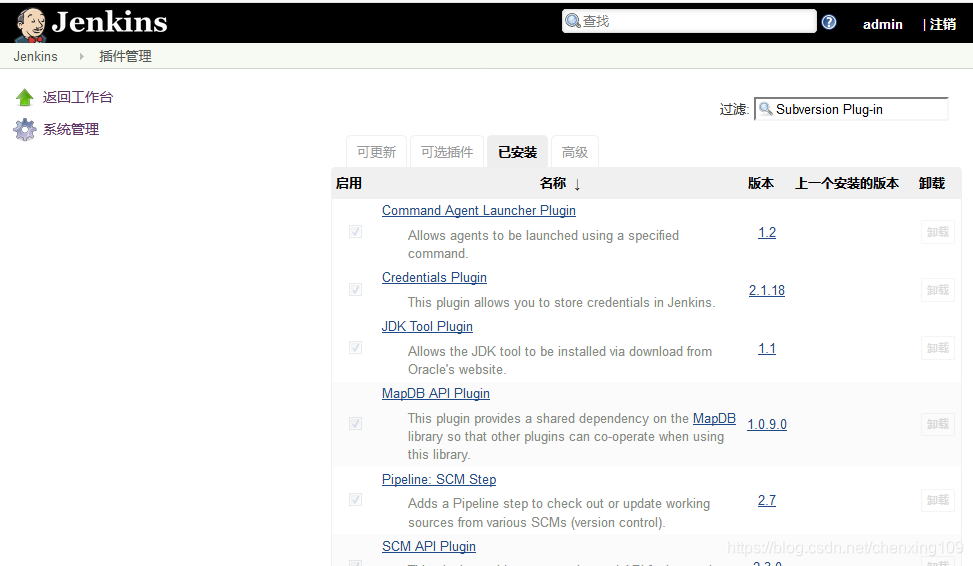This screenshot has height=566, width=973.
Task: Click 返回工作台 sidebar link
Action: [x=78, y=97]
